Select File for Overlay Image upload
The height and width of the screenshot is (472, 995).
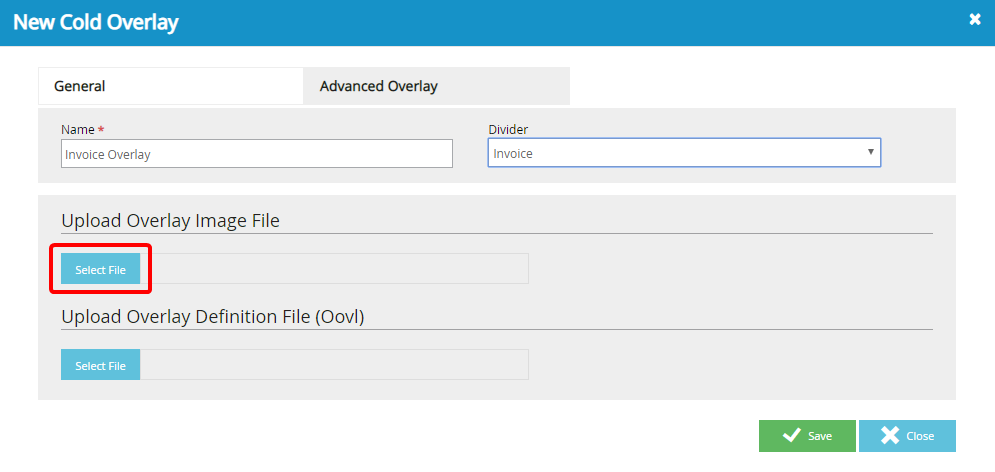pos(100,270)
